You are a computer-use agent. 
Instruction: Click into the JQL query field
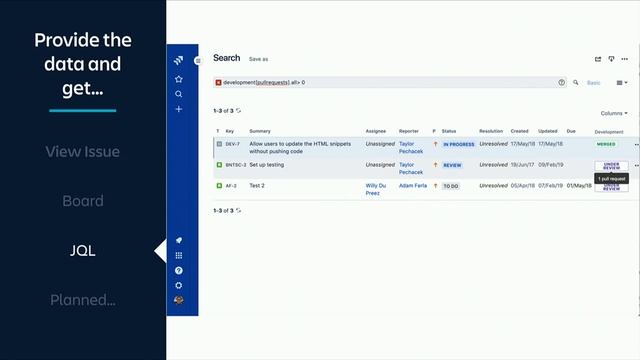click(390, 82)
